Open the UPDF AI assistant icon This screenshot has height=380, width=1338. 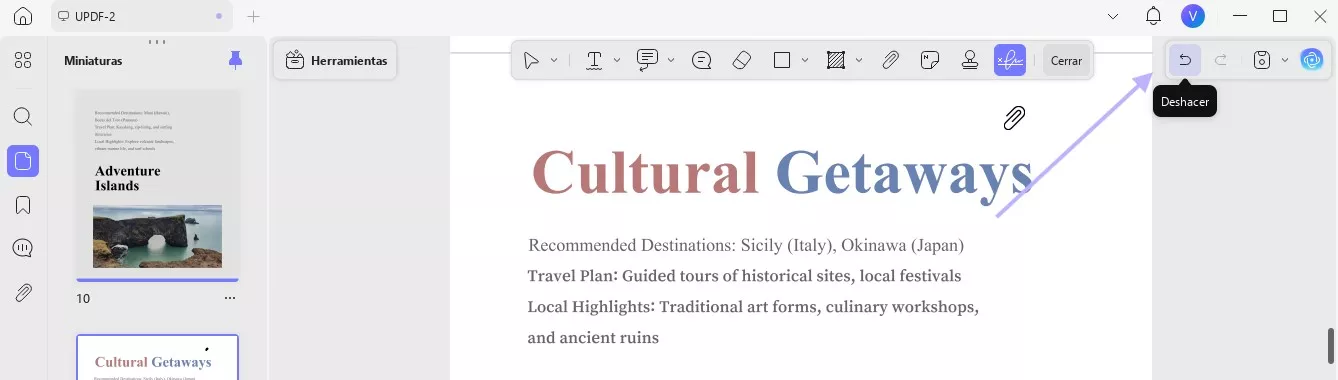coord(1311,60)
